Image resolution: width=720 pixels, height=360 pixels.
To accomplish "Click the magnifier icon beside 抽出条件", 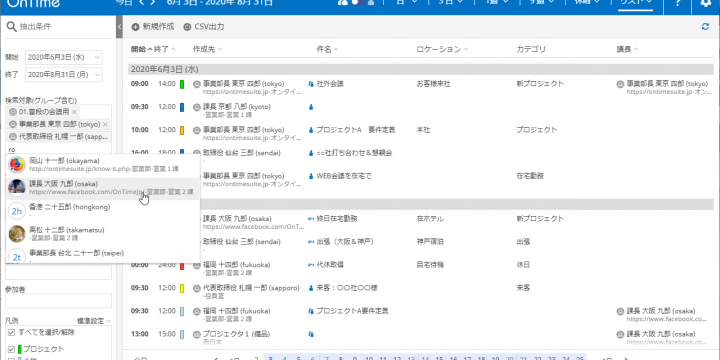I will tap(12, 27).
